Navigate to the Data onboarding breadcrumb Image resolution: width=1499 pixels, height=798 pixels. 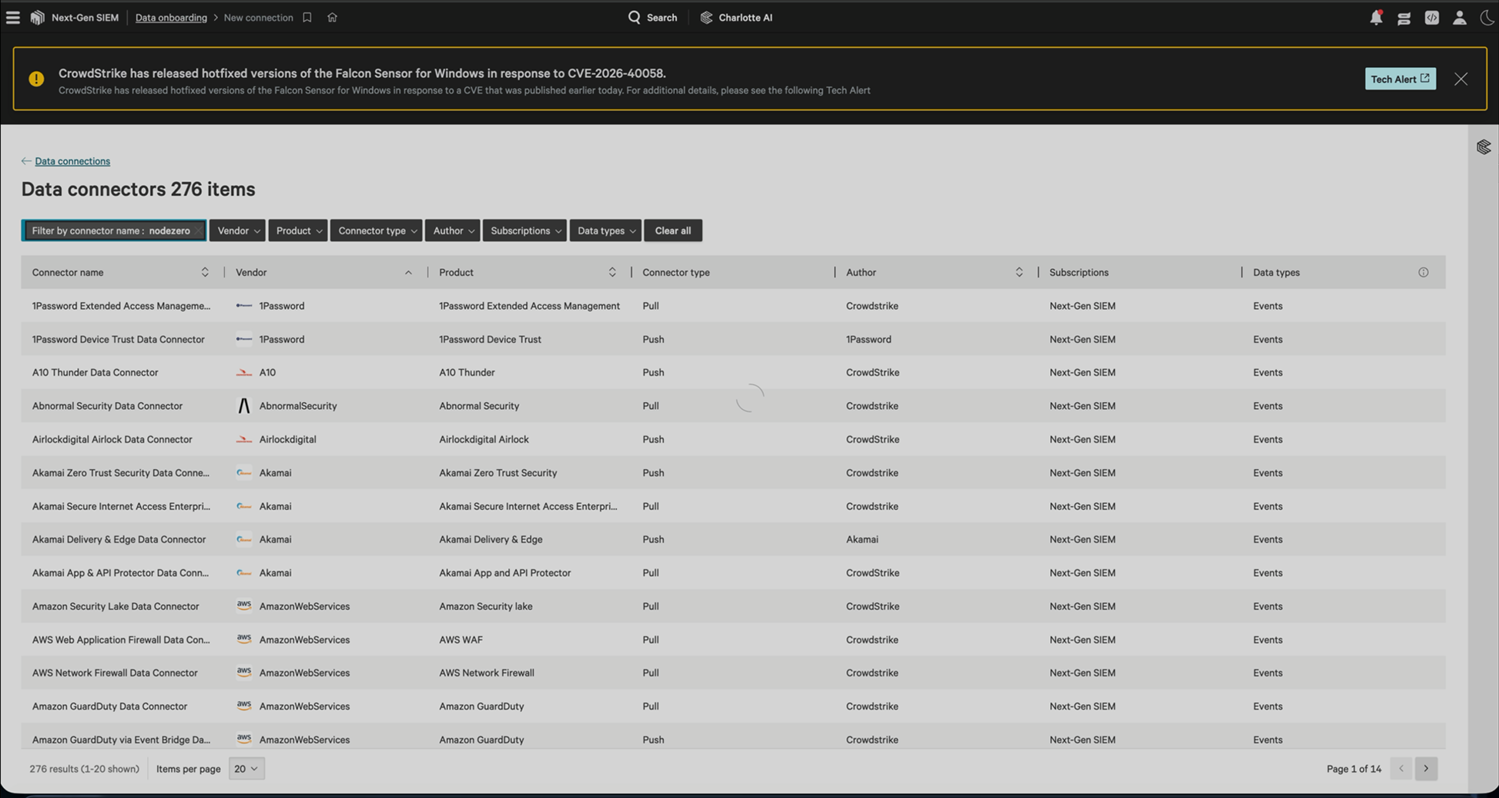pos(171,17)
